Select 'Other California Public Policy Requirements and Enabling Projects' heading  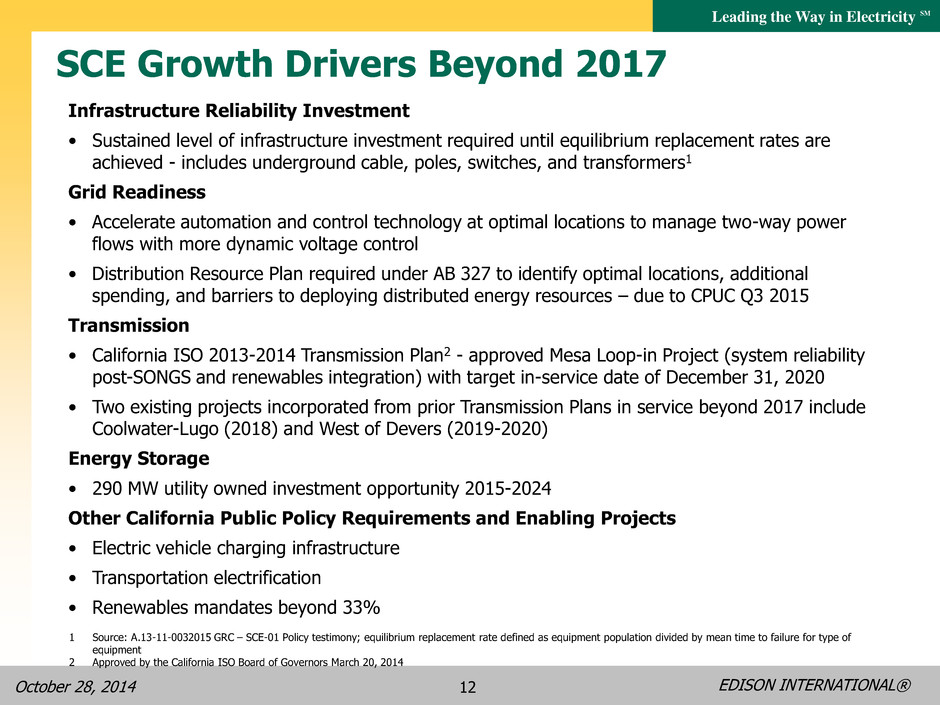click(x=372, y=518)
